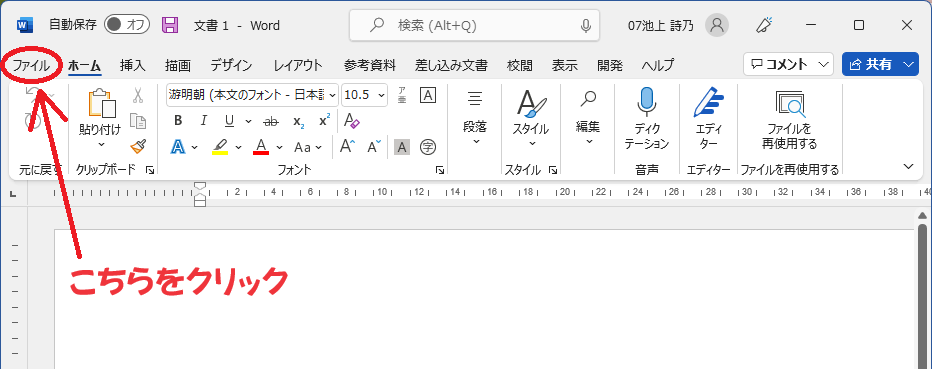This screenshot has width=932, height=369.
Task: Open the デザイン tab
Action: tap(231, 65)
